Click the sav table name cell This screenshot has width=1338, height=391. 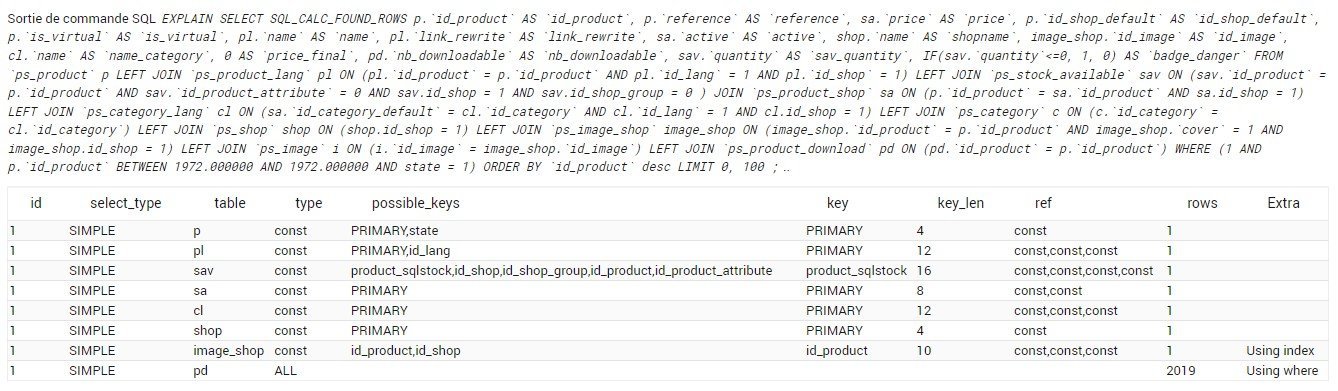(x=203, y=271)
